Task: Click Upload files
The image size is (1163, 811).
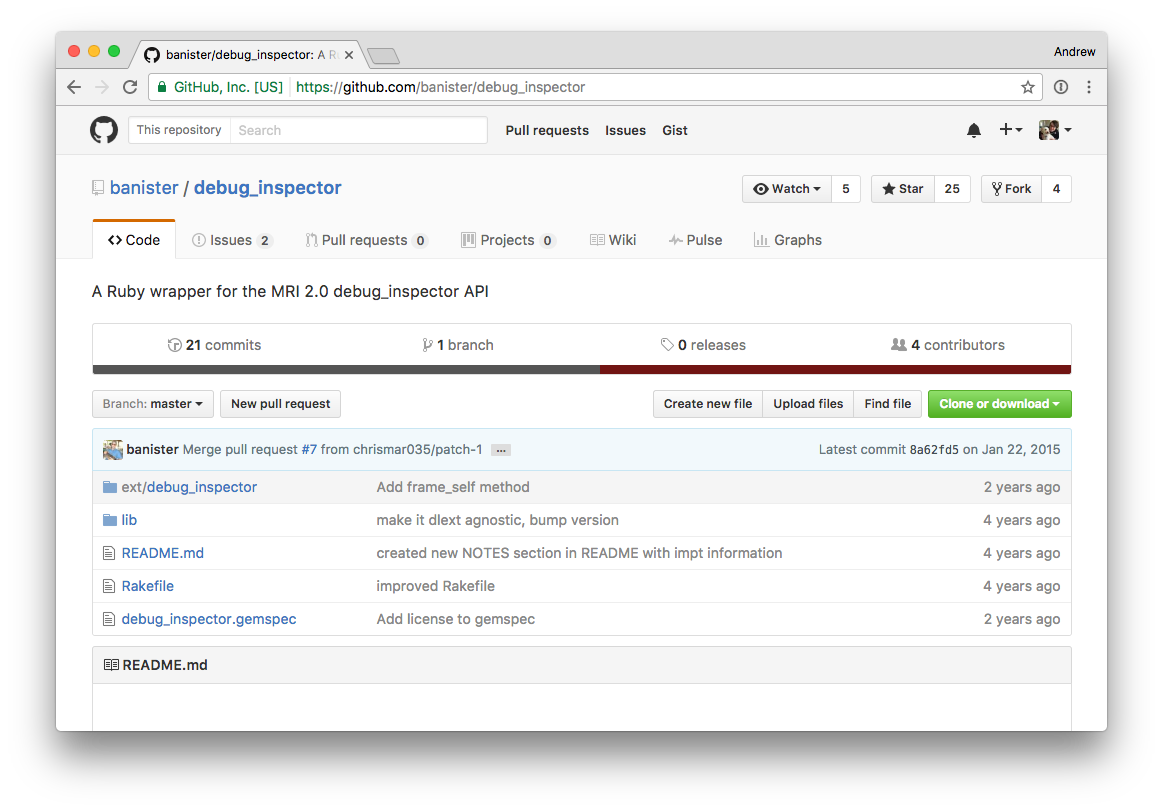Action: [808, 404]
